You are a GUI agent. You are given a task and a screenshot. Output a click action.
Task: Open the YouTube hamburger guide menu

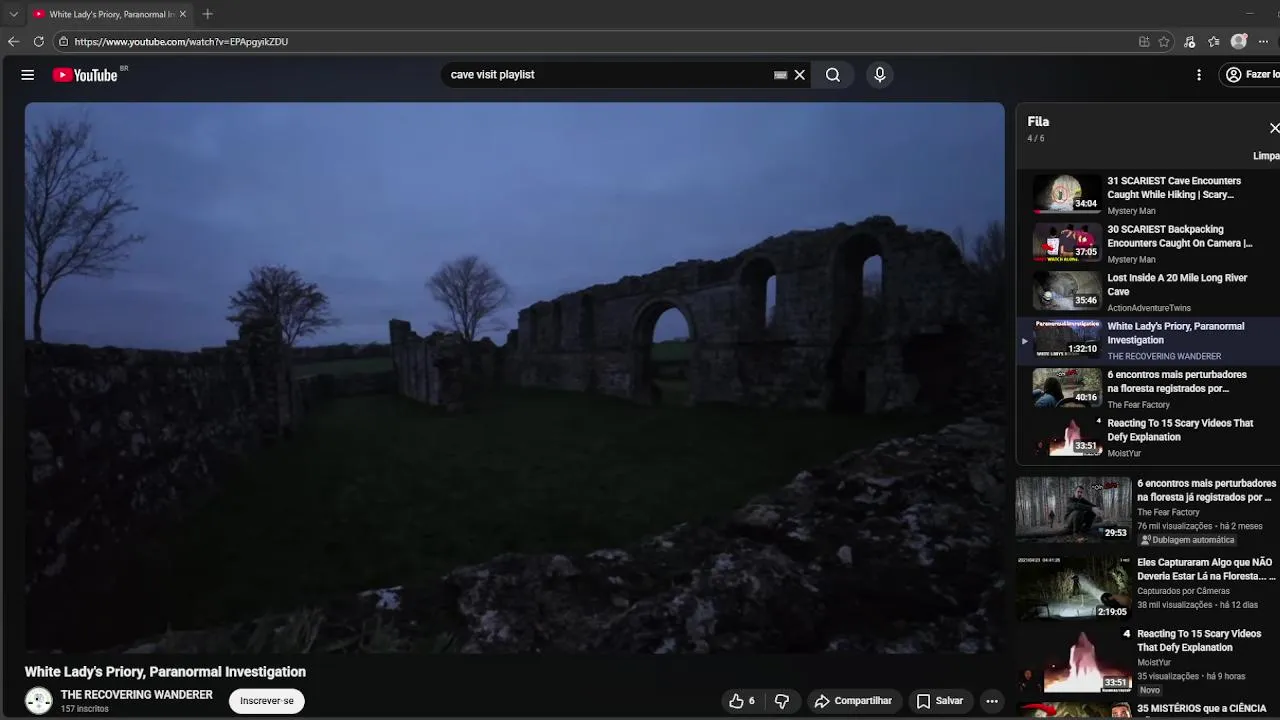tap(28, 75)
